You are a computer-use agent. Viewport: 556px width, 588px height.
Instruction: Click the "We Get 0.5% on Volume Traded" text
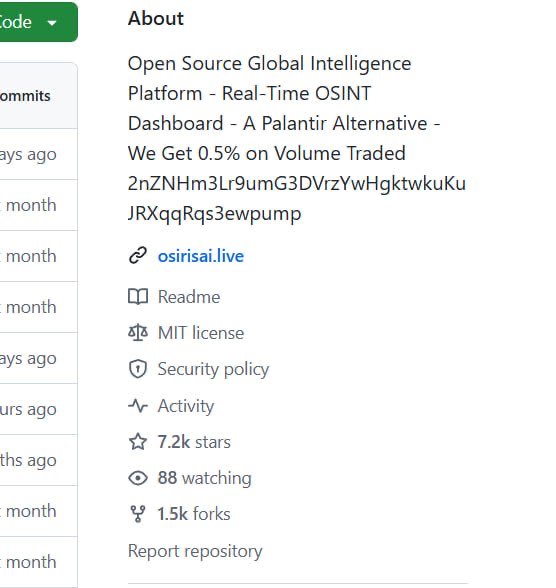point(267,153)
